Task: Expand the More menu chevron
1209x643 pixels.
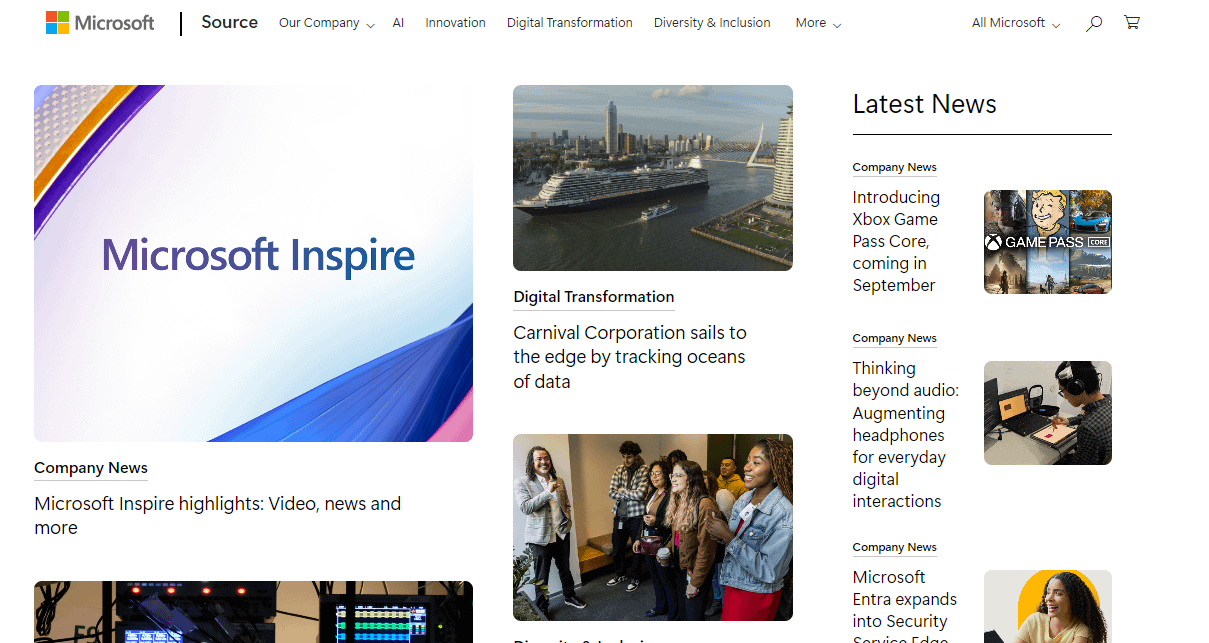Action: (x=836, y=24)
